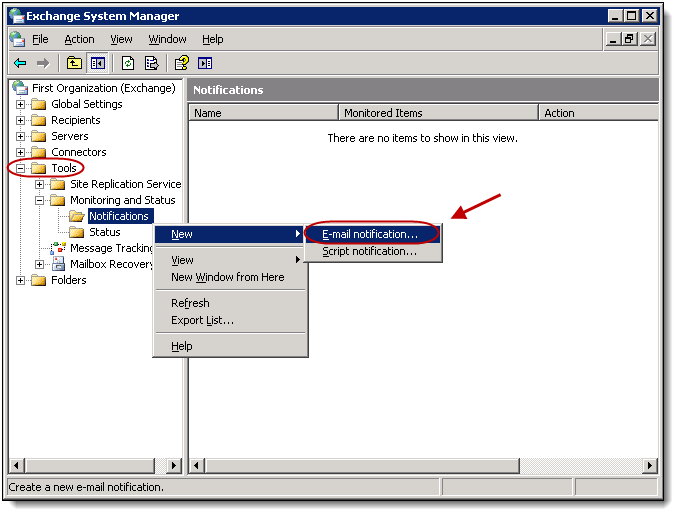
Task: Select Export List in context menu
Action: tap(230, 320)
